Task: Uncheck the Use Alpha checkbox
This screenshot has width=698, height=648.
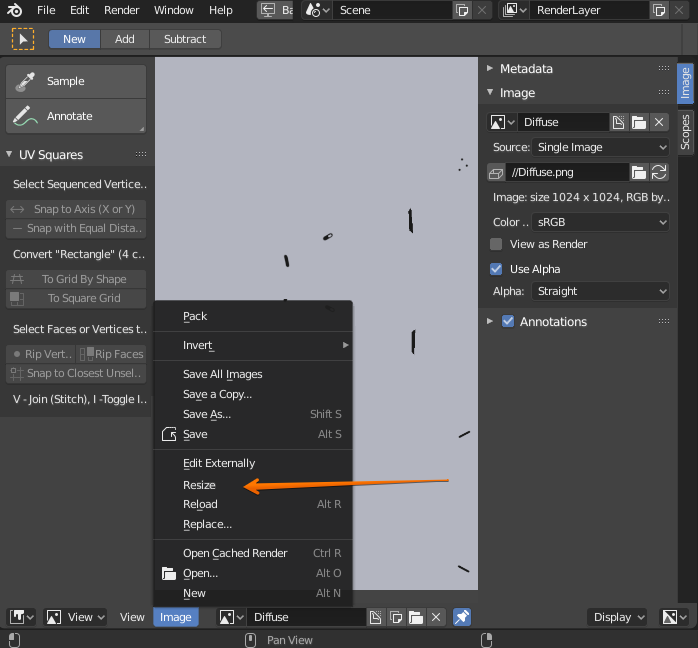Action: click(496, 269)
